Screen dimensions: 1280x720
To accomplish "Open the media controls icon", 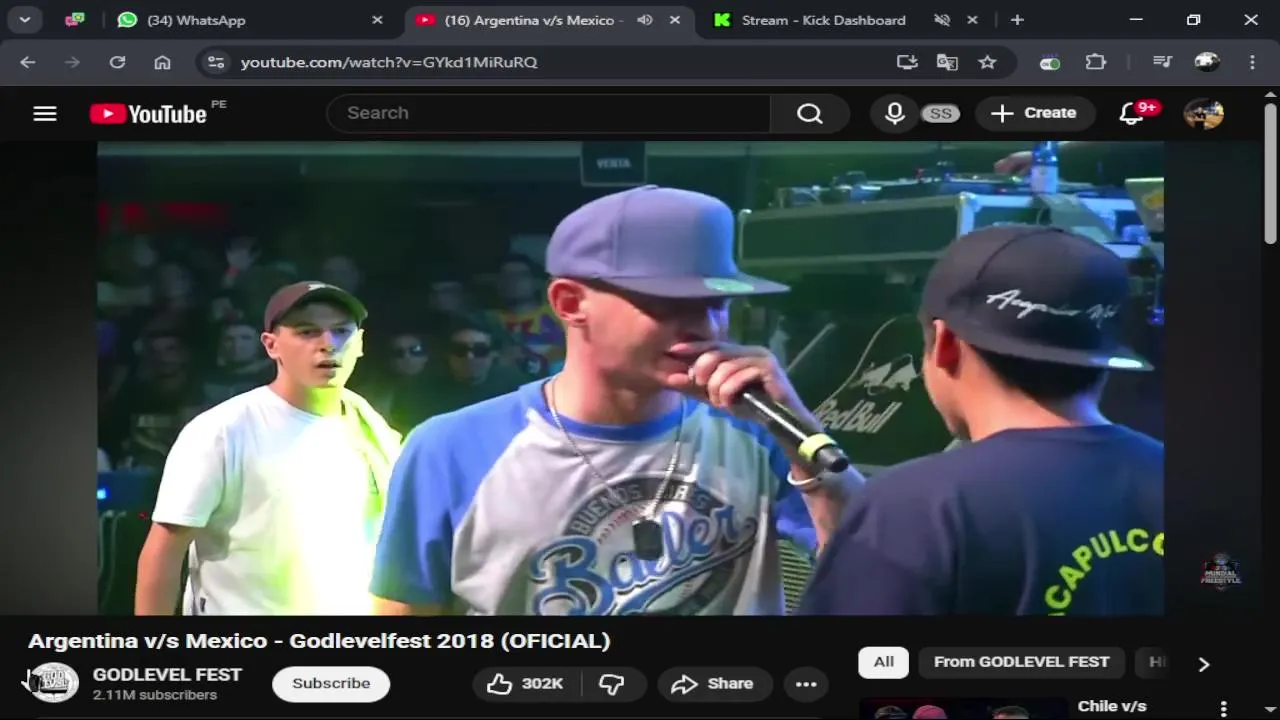I will (1162, 62).
